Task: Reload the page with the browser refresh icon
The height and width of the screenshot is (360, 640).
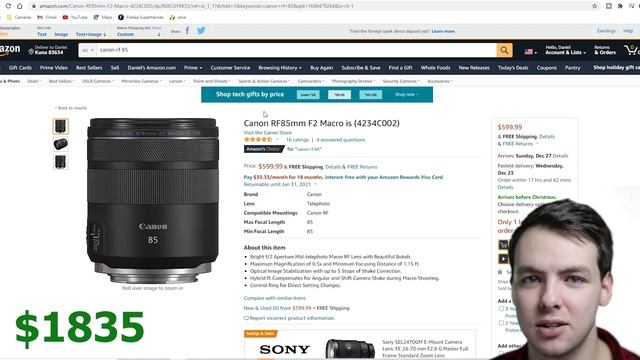Action: [x=8, y=6]
